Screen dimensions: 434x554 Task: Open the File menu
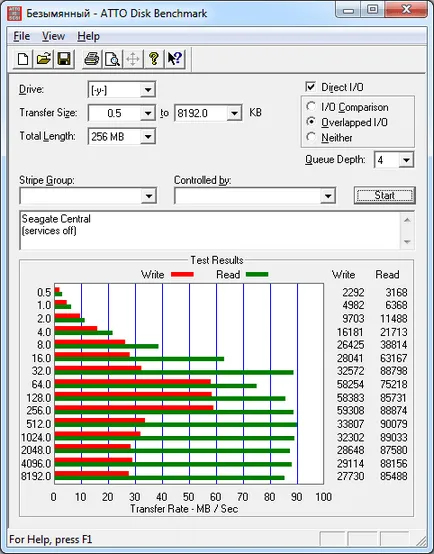(x=22, y=36)
